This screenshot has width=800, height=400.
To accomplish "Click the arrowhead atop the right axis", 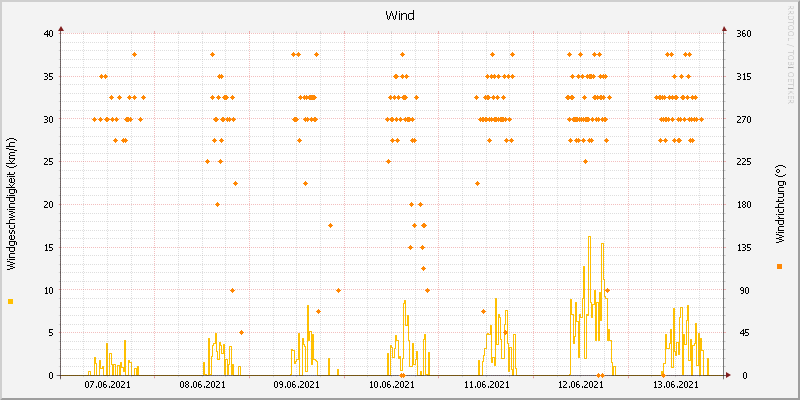I will click(724, 29).
